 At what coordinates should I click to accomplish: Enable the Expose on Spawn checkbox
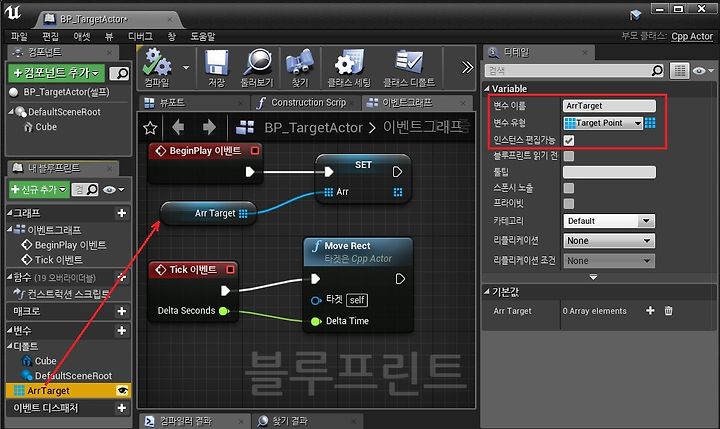(569, 188)
